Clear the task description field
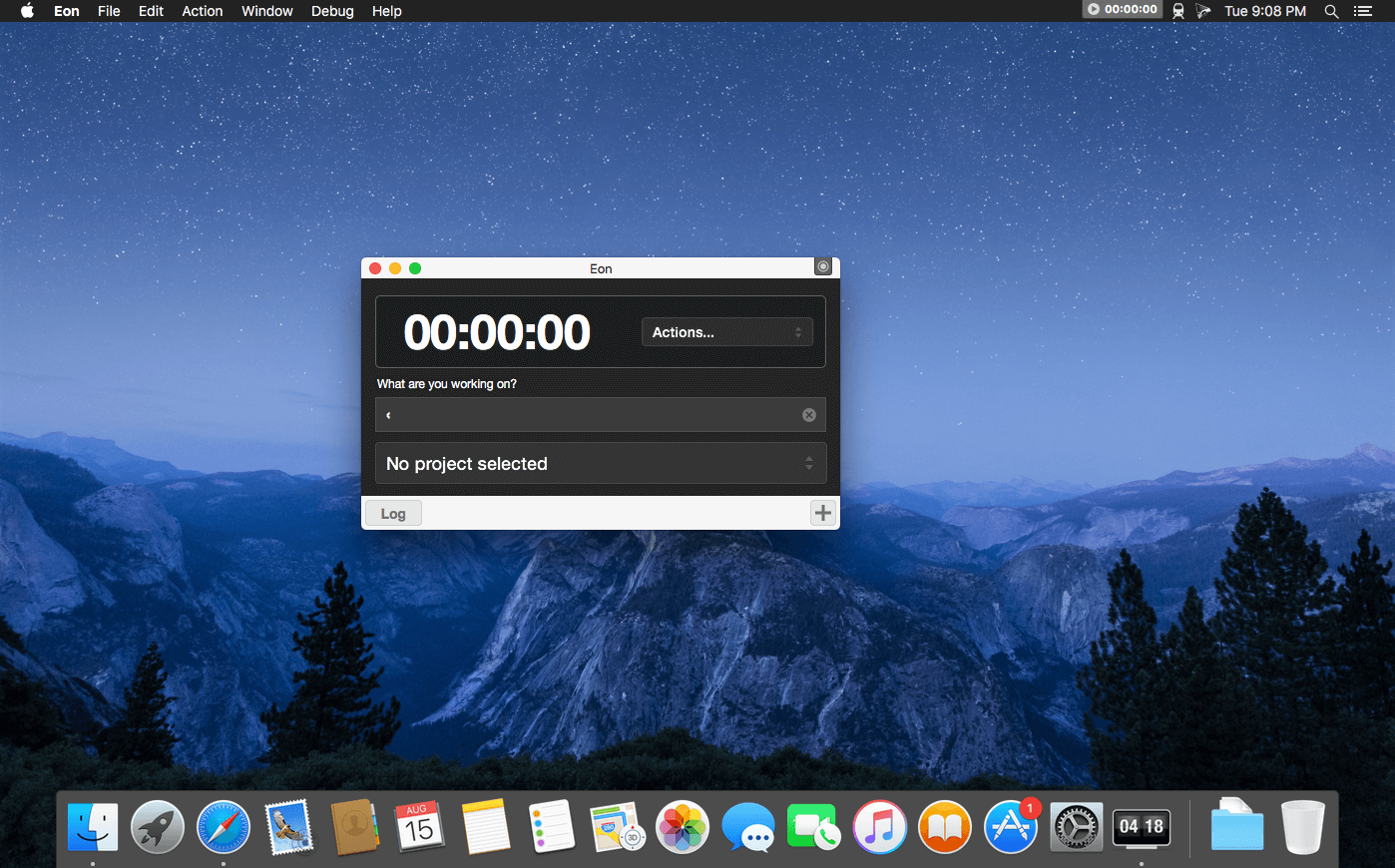1395x868 pixels. 809,415
